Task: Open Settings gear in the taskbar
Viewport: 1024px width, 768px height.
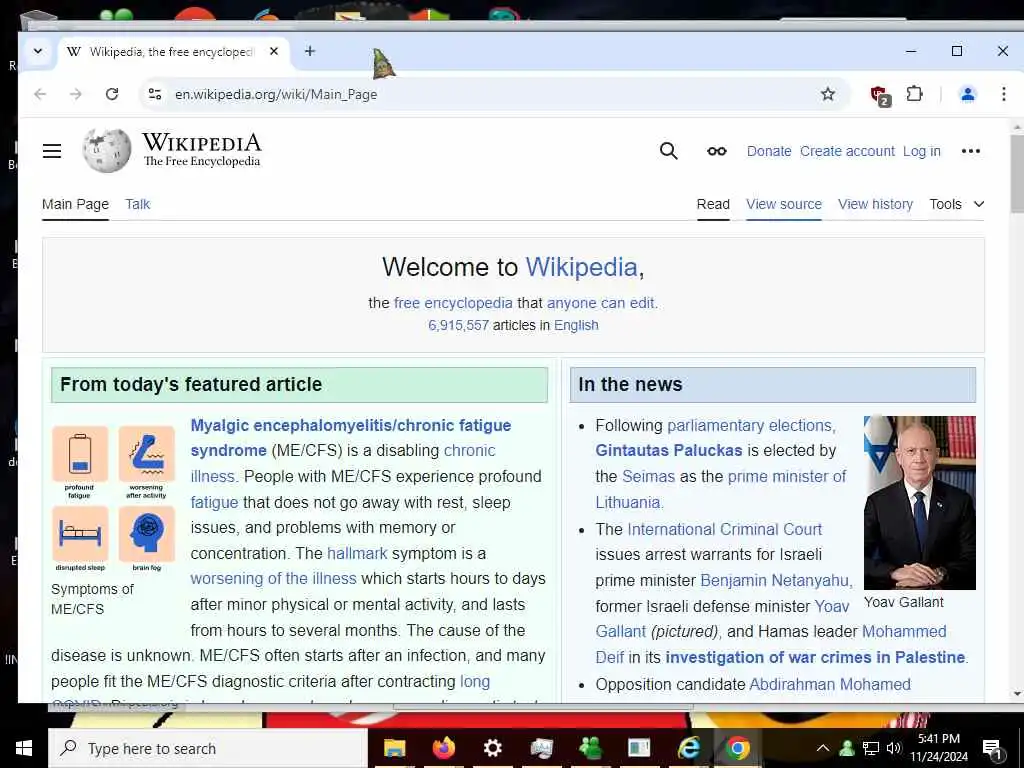Action: click(492, 748)
